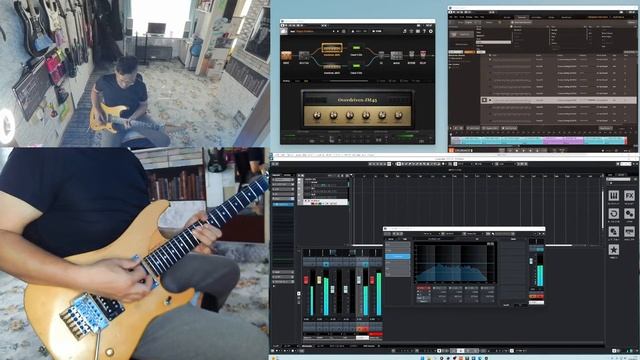This screenshot has height=360, width=640.
Task: Click the first red fader handle in mixer
Action: pyautogui.click(x=306, y=280)
